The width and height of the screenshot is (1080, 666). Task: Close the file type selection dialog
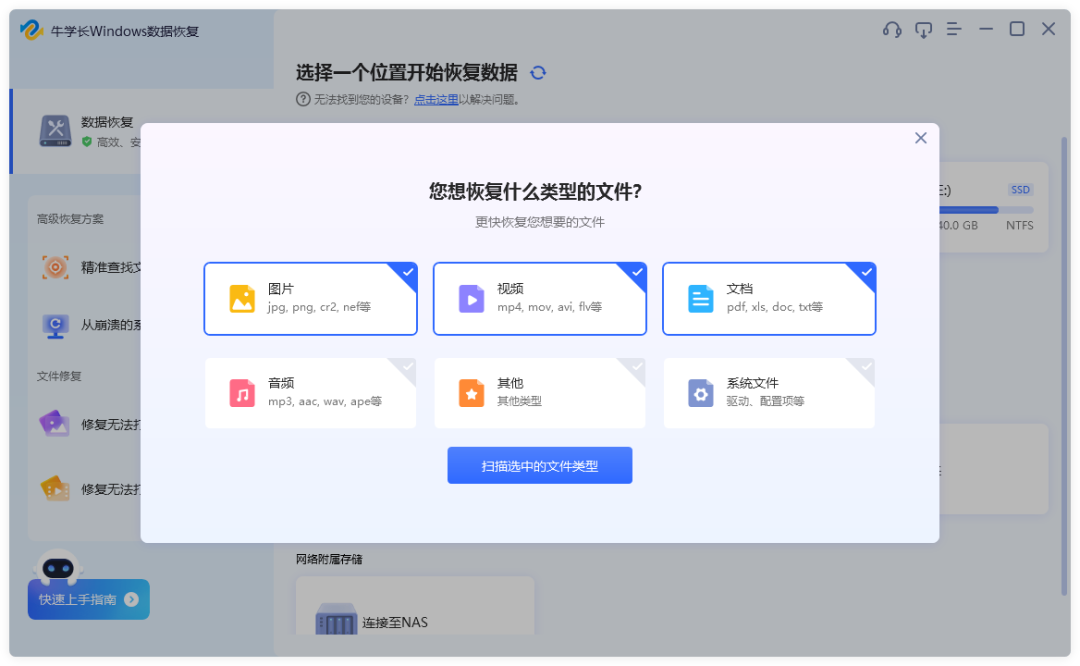coord(920,138)
